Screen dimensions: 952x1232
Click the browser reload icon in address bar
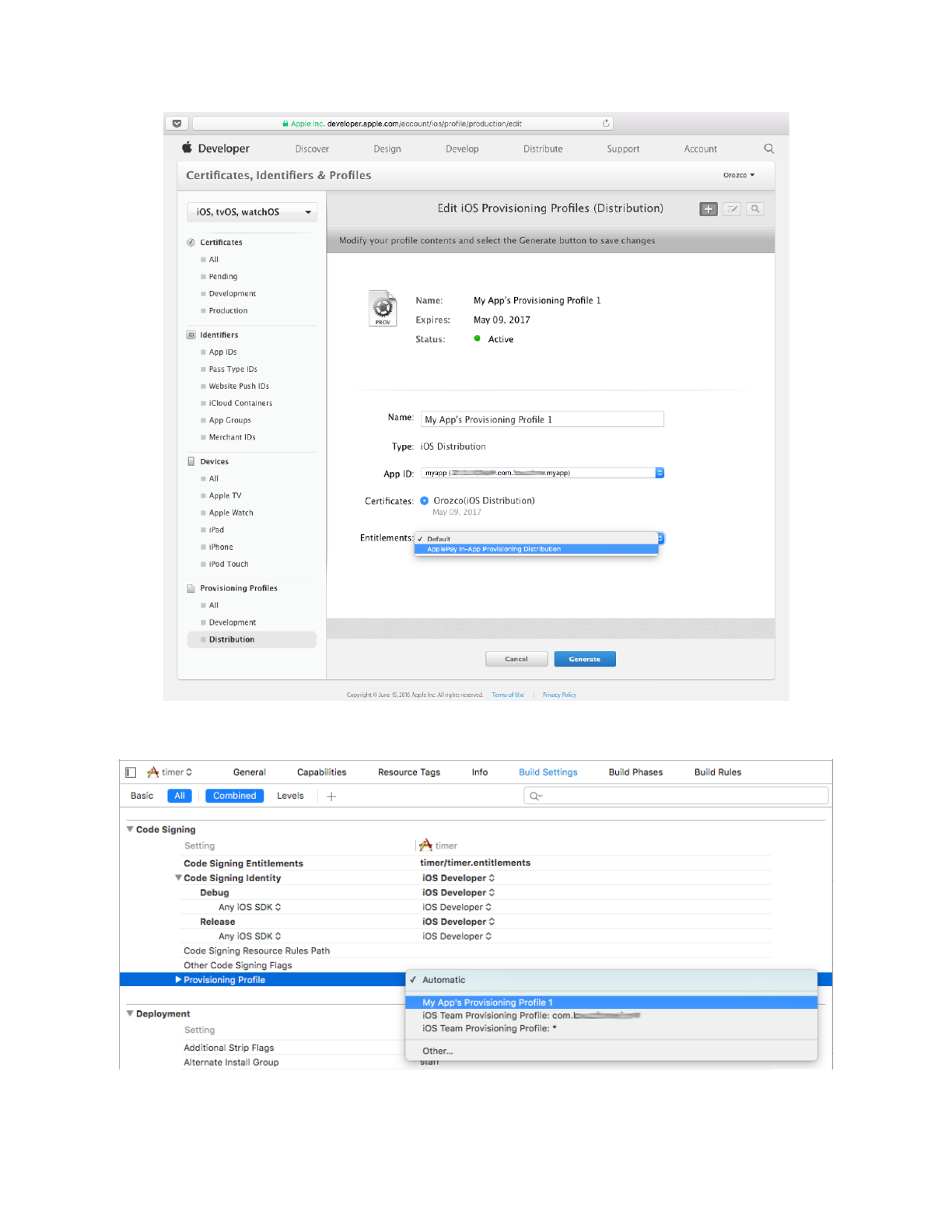tap(606, 123)
